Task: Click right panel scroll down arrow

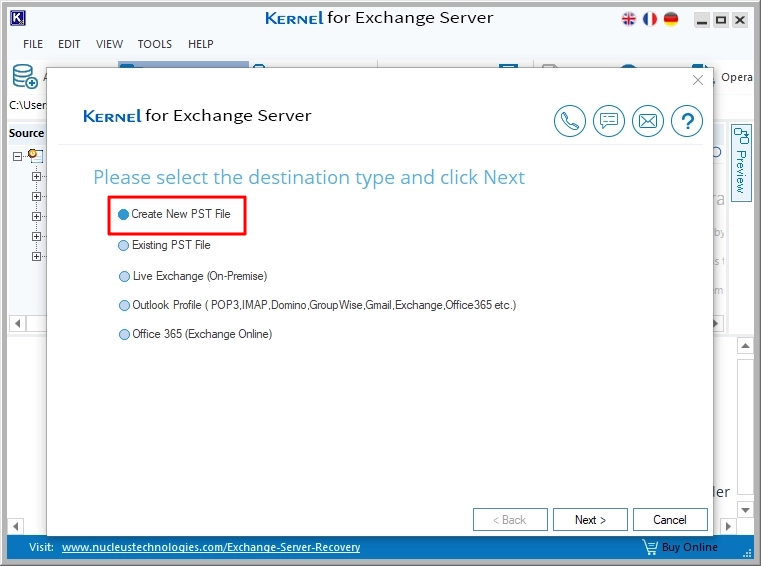Action: [745, 510]
